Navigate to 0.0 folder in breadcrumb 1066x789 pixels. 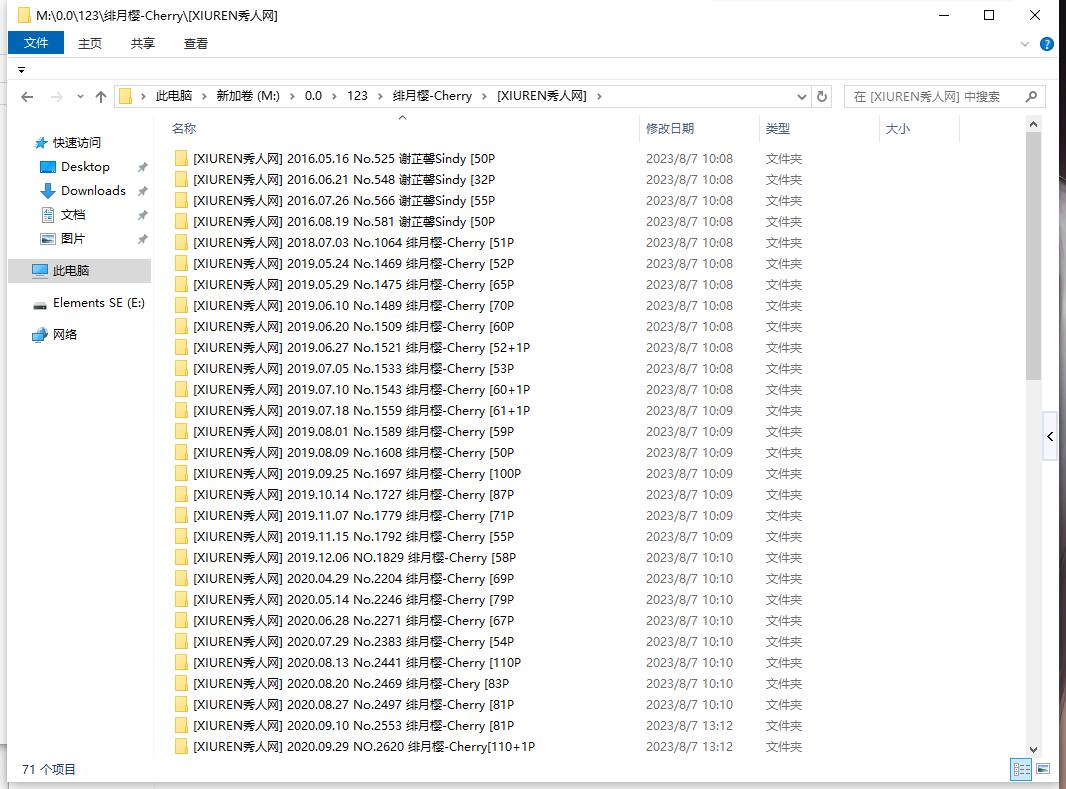(x=313, y=97)
